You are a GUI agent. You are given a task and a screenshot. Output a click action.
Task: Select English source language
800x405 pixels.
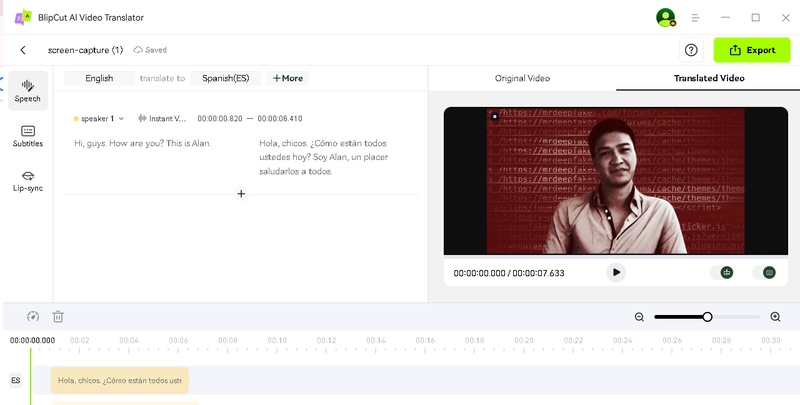click(x=99, y=78)
